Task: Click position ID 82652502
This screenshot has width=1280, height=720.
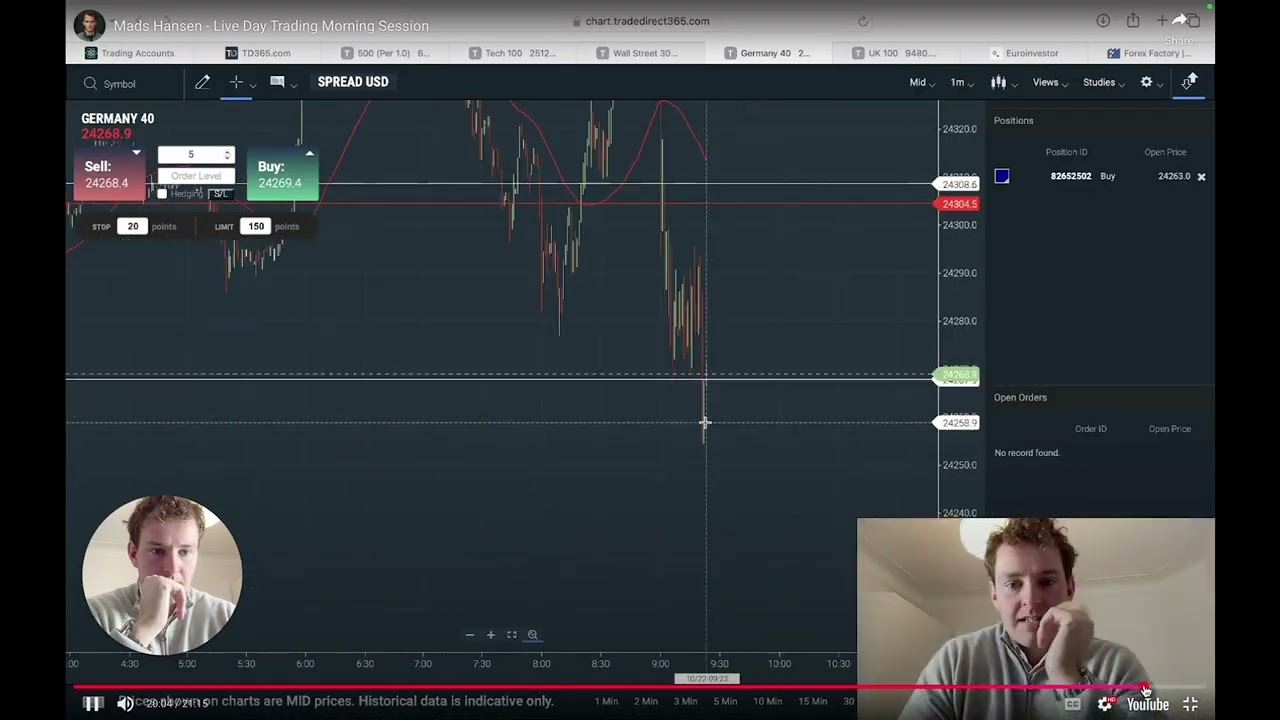Action: (1071, 177)
